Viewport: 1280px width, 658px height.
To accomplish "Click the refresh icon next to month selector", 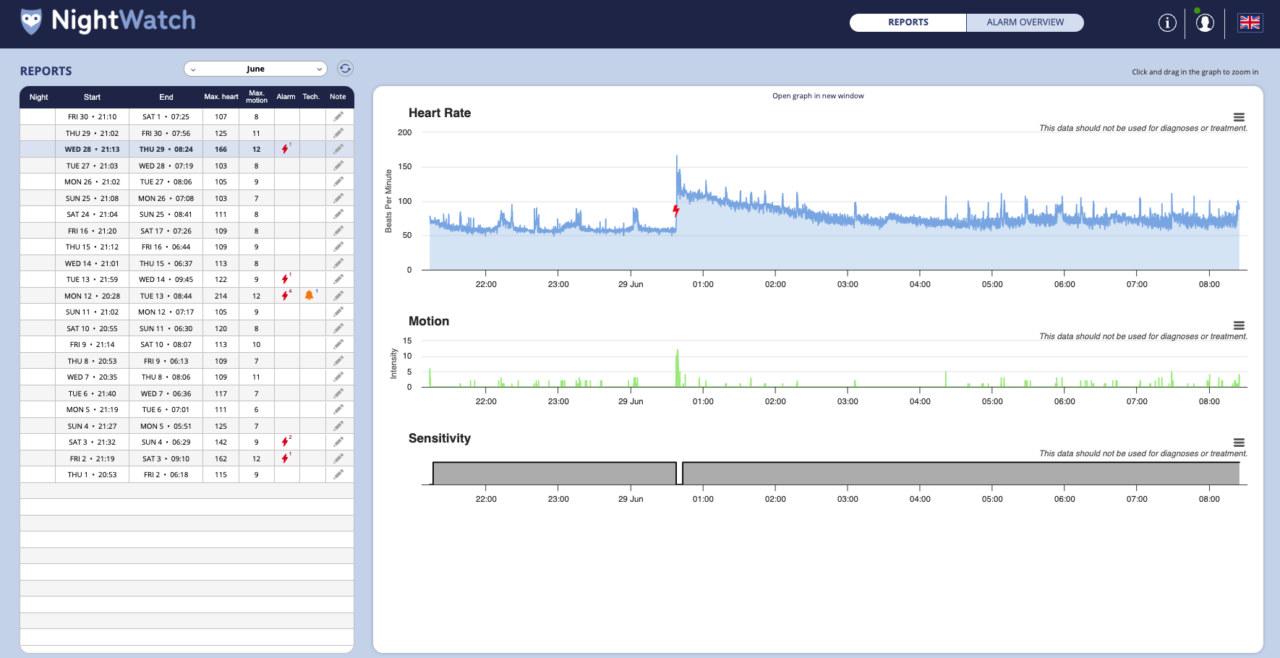I will [345, 68].
